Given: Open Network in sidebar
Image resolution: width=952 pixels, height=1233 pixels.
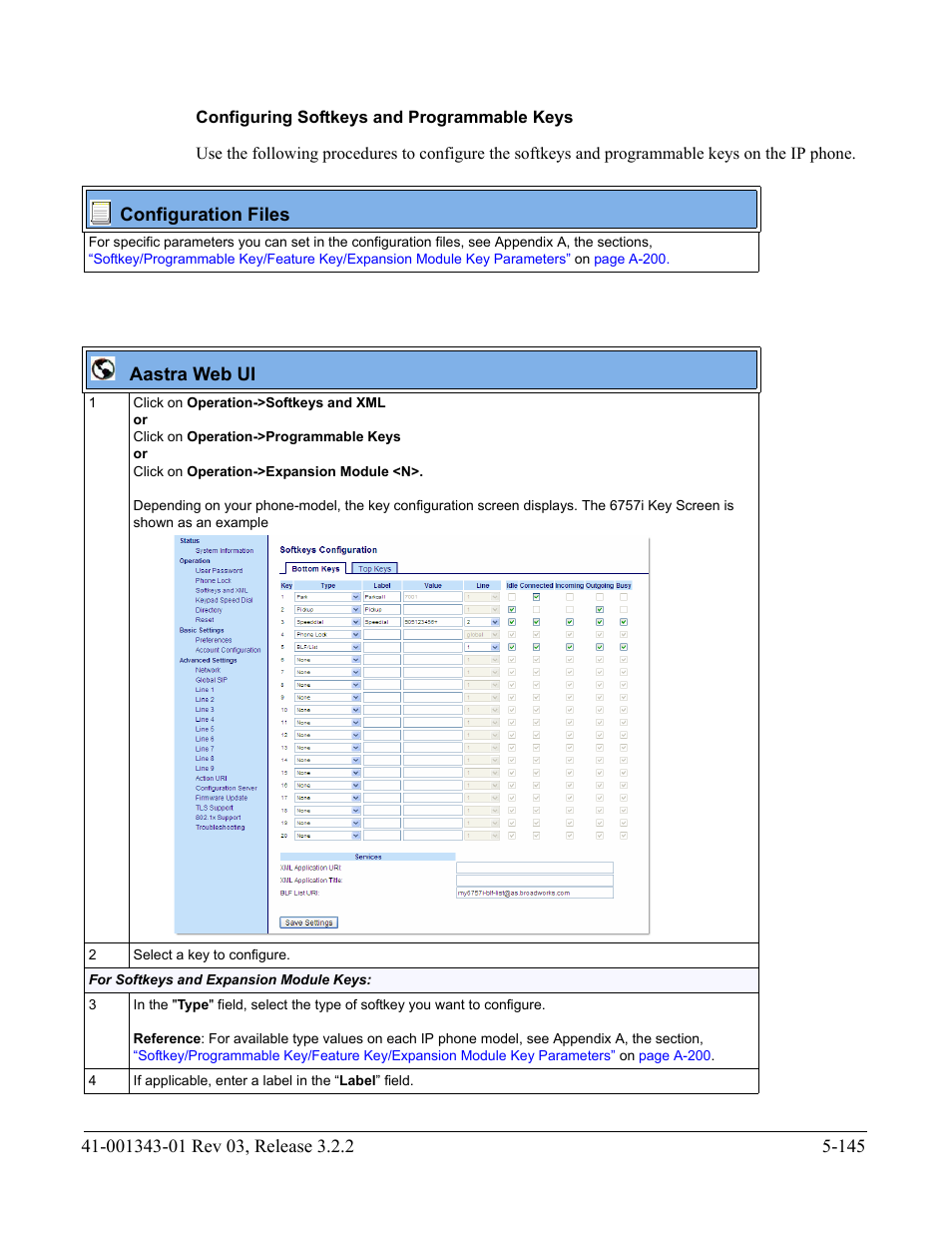Looking at the screenshot, I should tap(208, 670).
